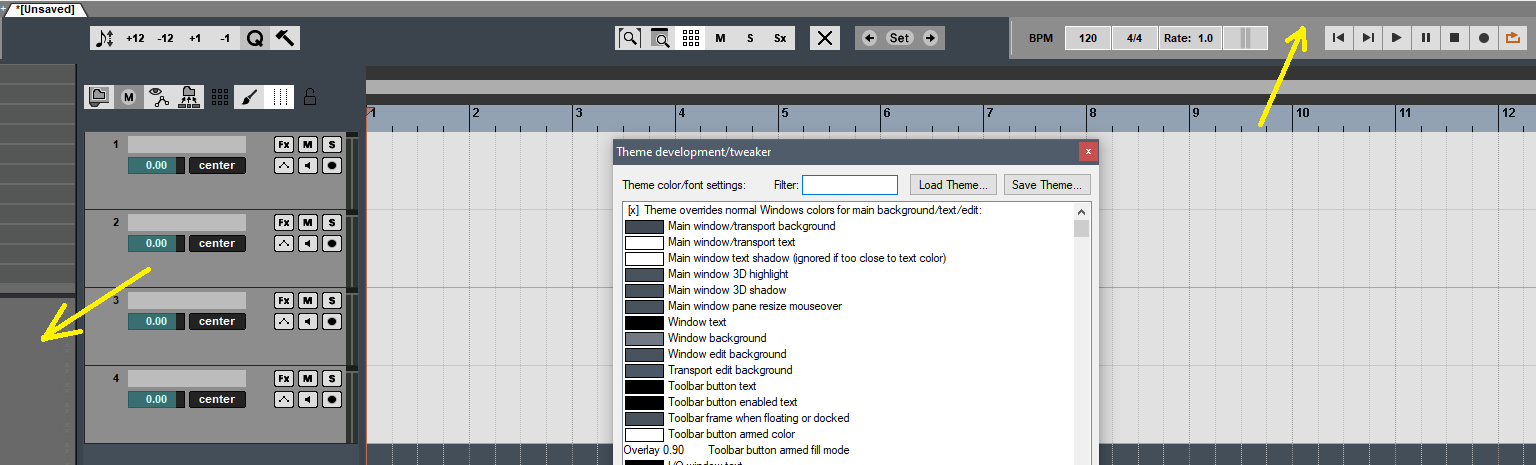
Task: Click the Toolbar button armed color swatch
Action: 644,434
